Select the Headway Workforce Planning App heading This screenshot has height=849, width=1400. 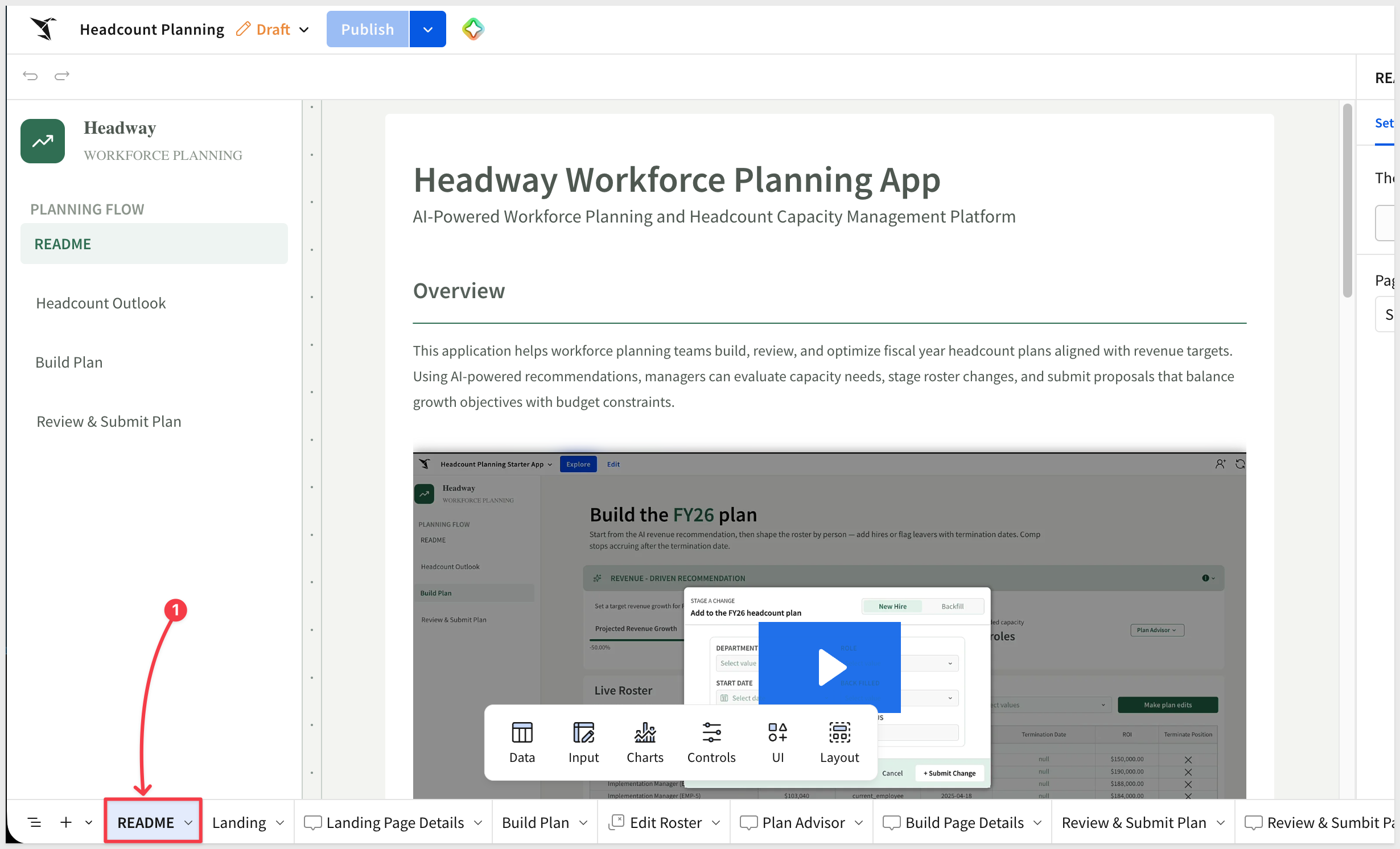click(677, 180)
